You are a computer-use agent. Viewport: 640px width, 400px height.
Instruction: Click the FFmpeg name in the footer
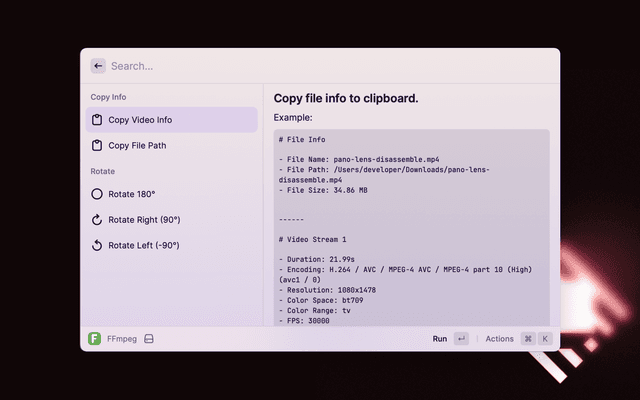point(121,339)
